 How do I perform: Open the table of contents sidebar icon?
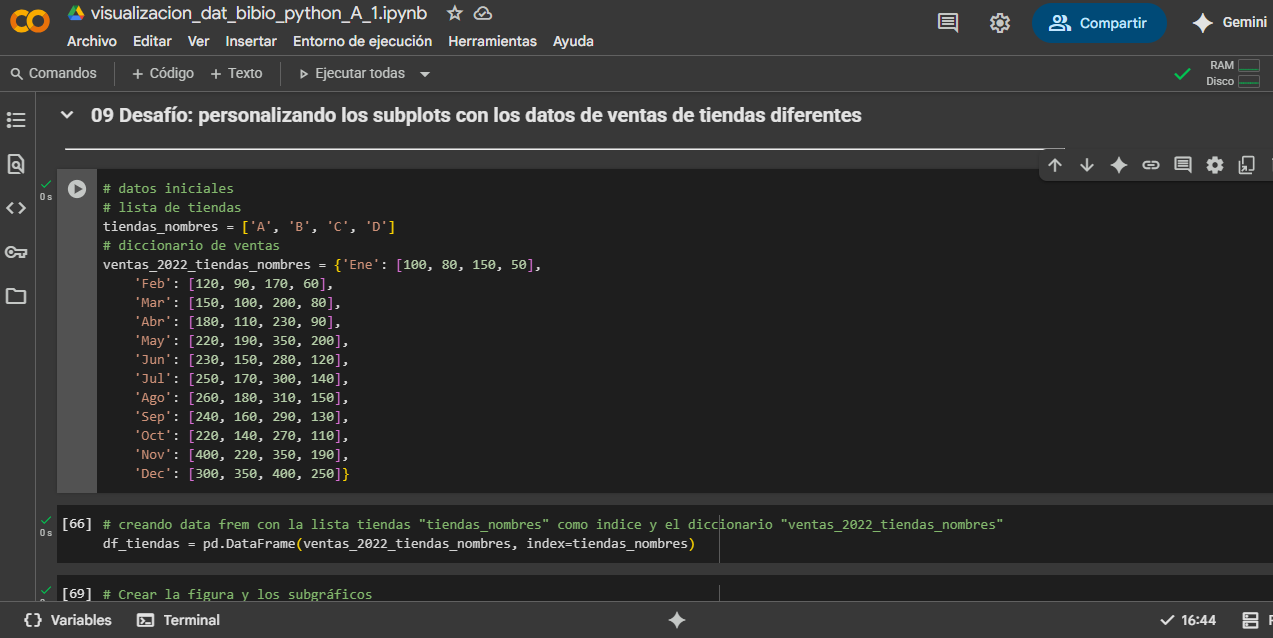[16, 120]
